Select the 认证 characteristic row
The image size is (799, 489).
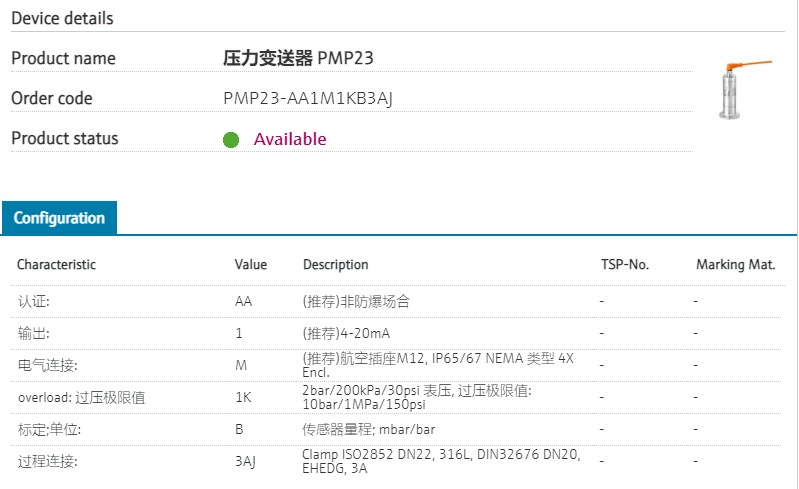point(33,300)
